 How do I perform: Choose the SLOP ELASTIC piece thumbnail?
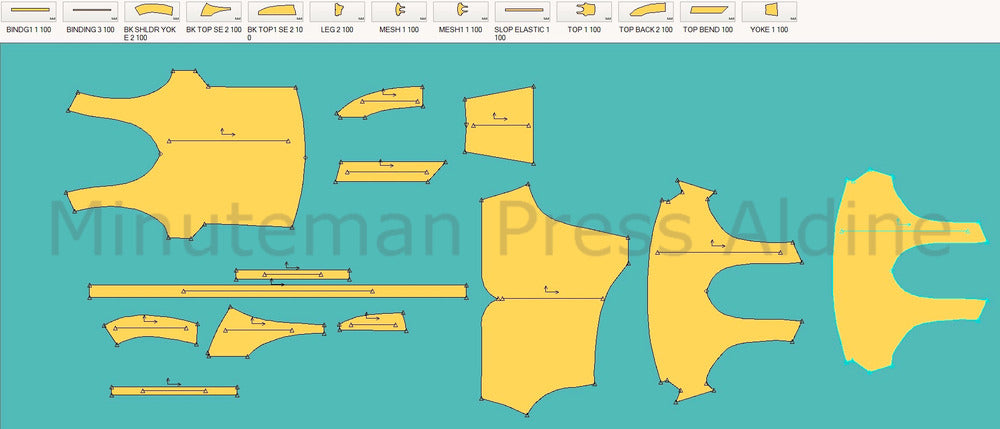point(522,11)
